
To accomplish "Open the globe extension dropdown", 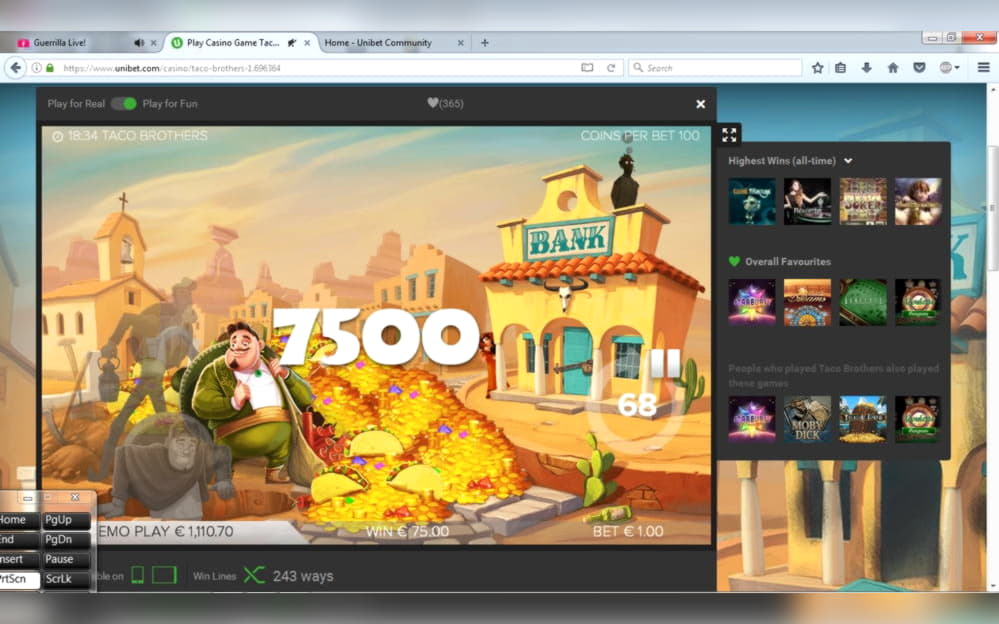I will 949,68.
